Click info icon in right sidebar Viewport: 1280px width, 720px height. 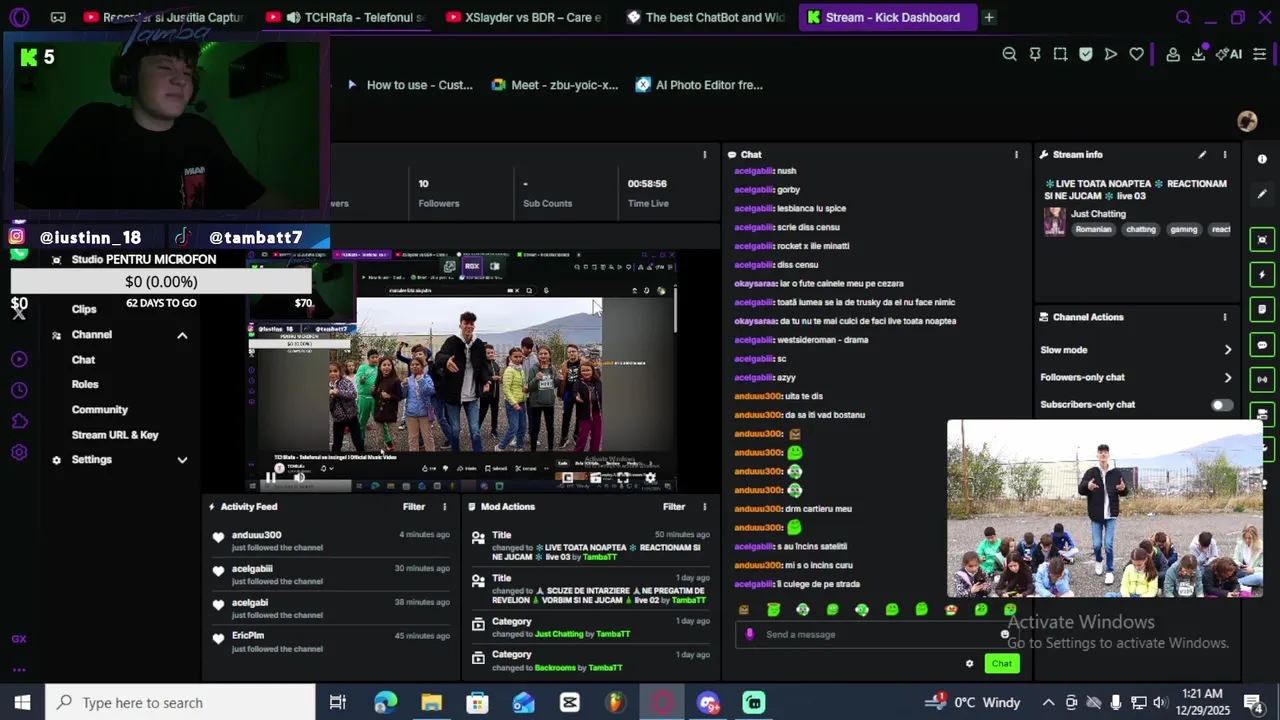coord(1262,159)
